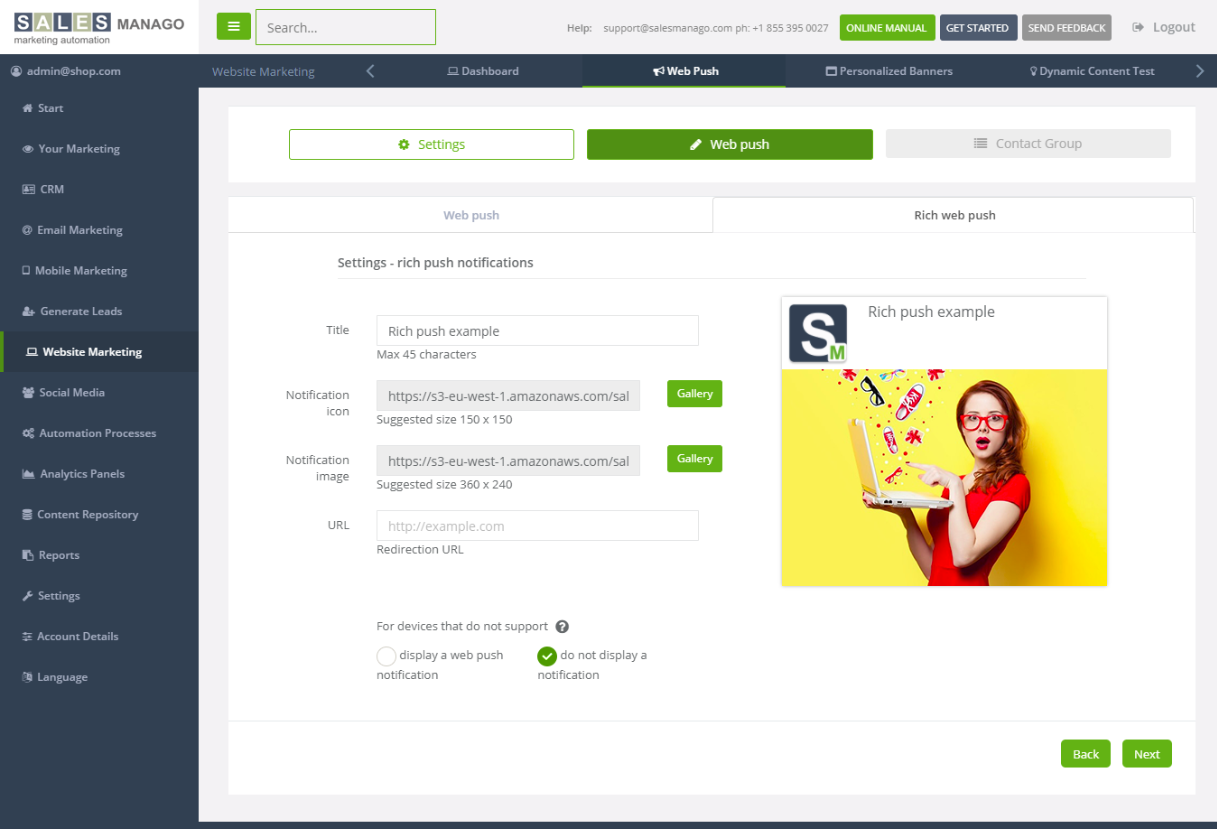Open the Dashboard tab

[483, 71]
